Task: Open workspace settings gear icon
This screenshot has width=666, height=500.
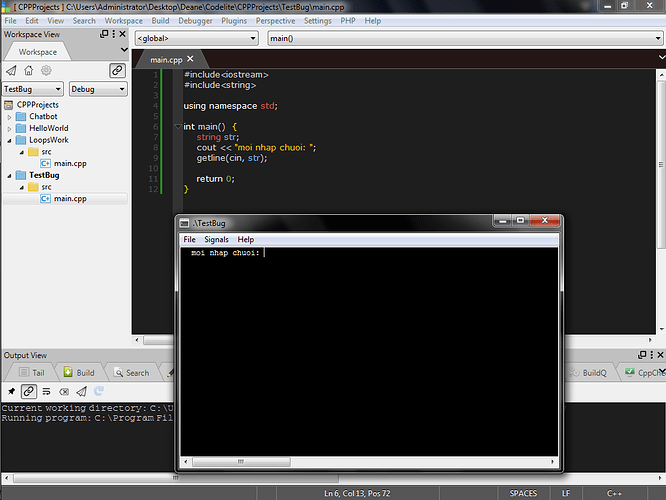Action: (x=46, y=71)
